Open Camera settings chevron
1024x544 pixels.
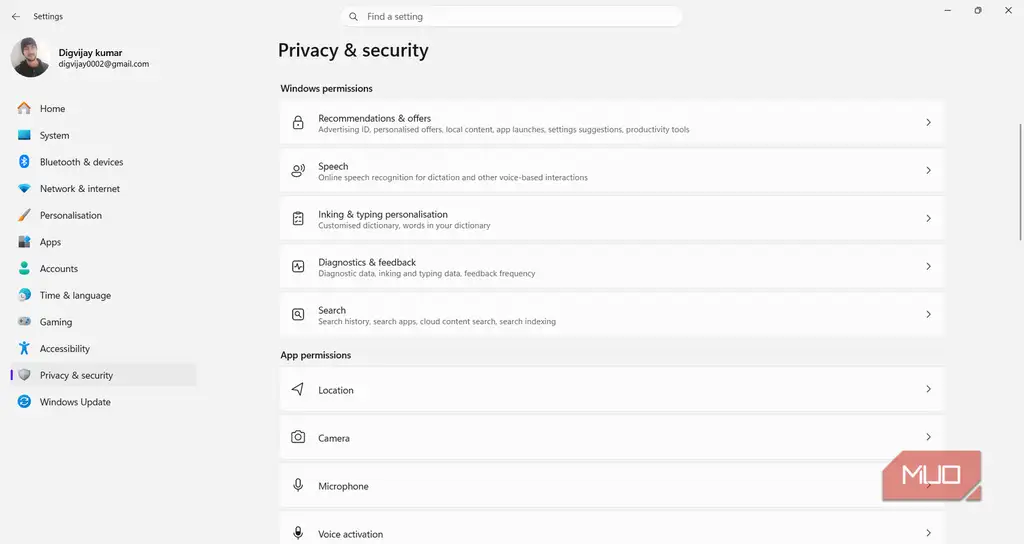tap(928, 437)
